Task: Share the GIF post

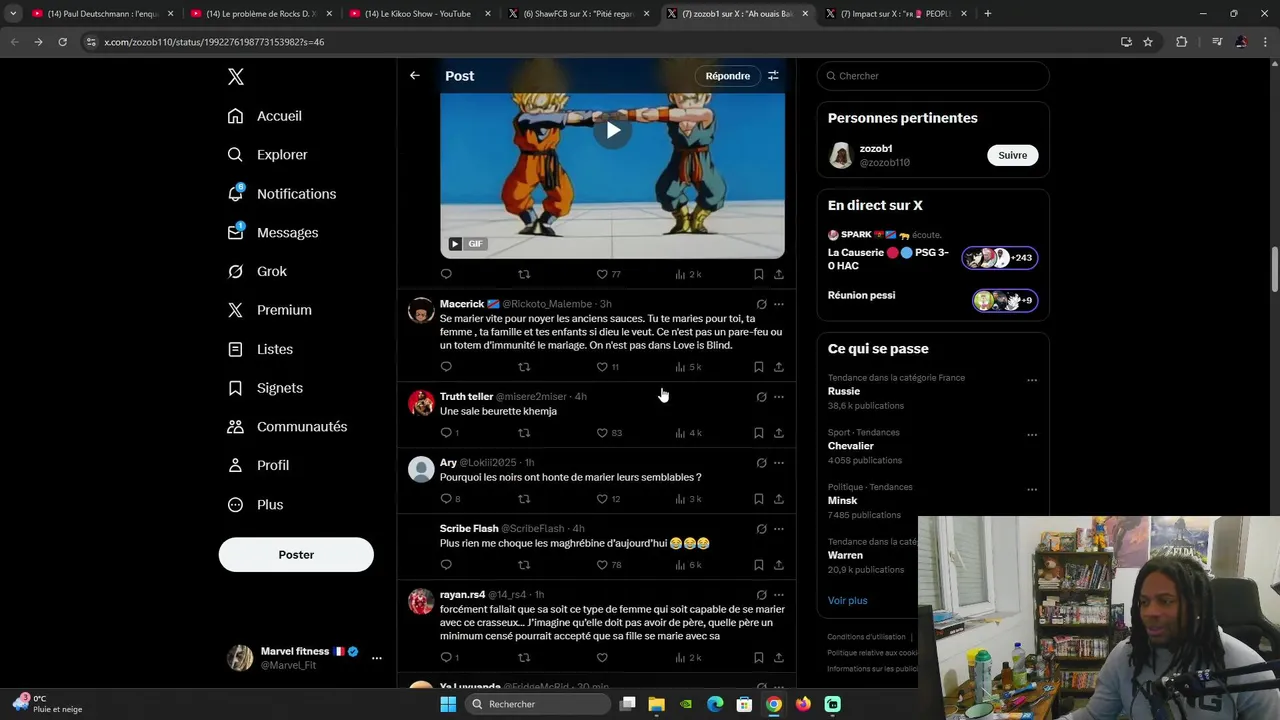Action: click(x=779, y=274)
